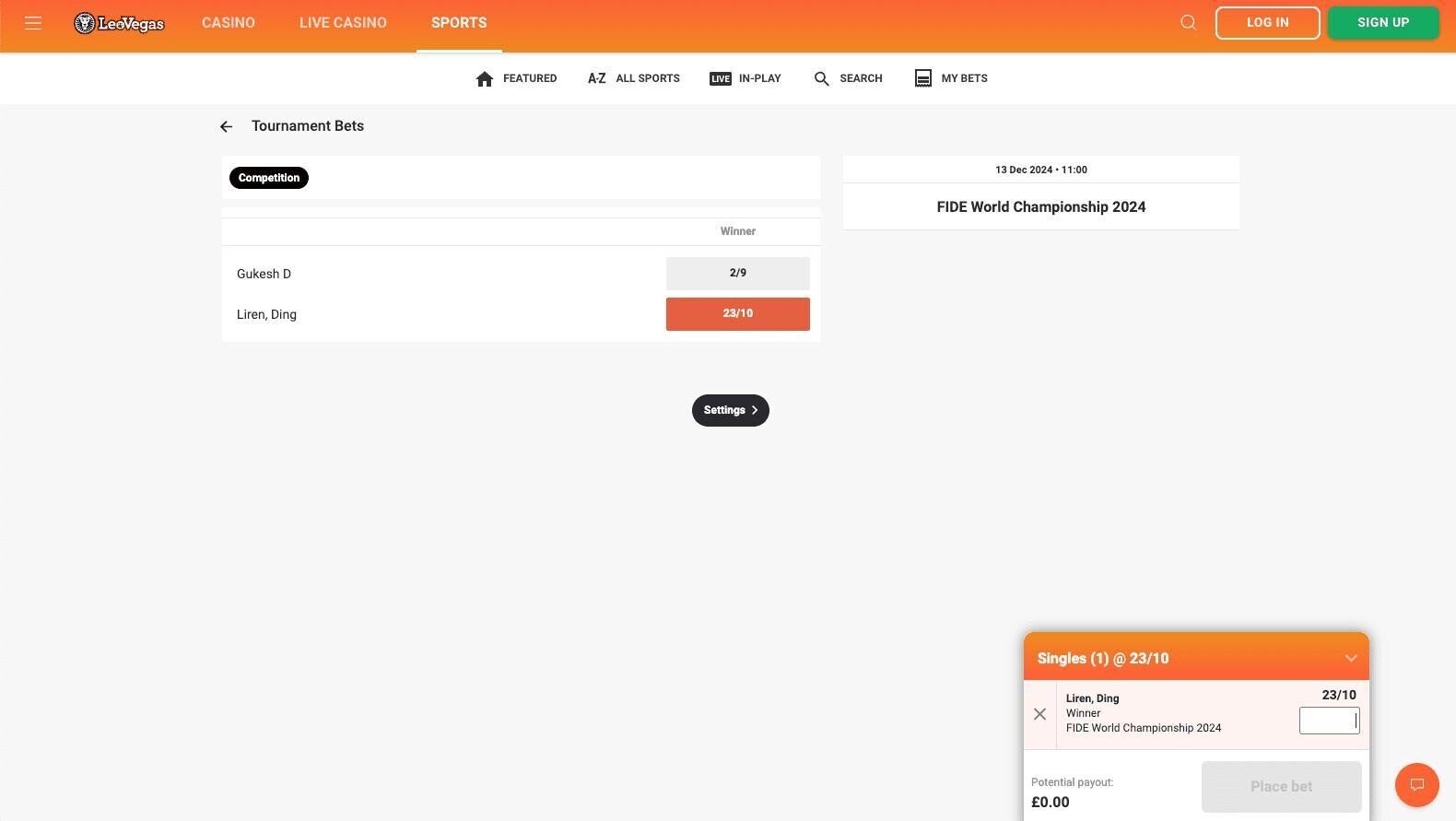
Task: Open the Live Casino section
Action: 343,23
